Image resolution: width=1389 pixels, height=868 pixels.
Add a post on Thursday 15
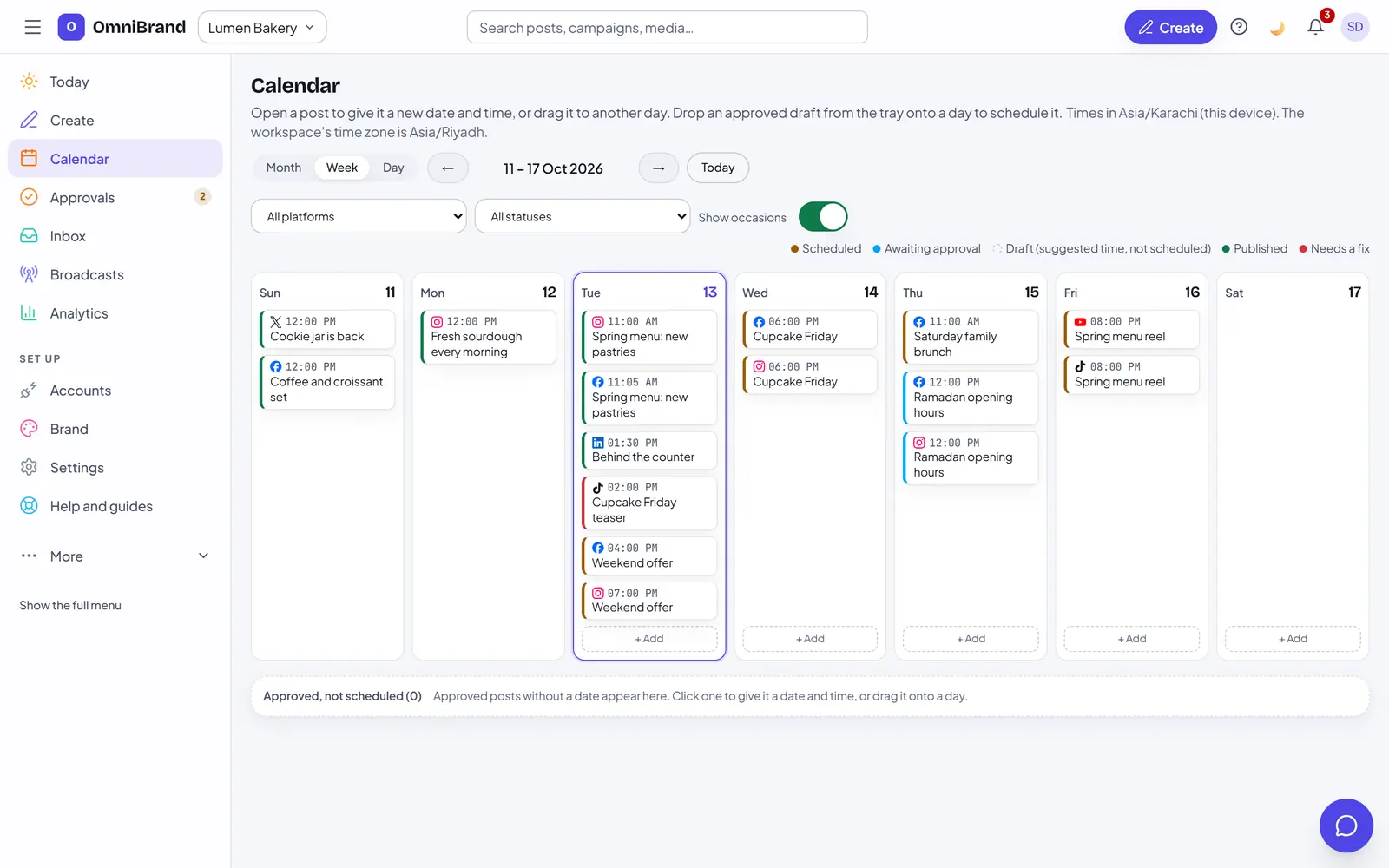tap(971, 639)
